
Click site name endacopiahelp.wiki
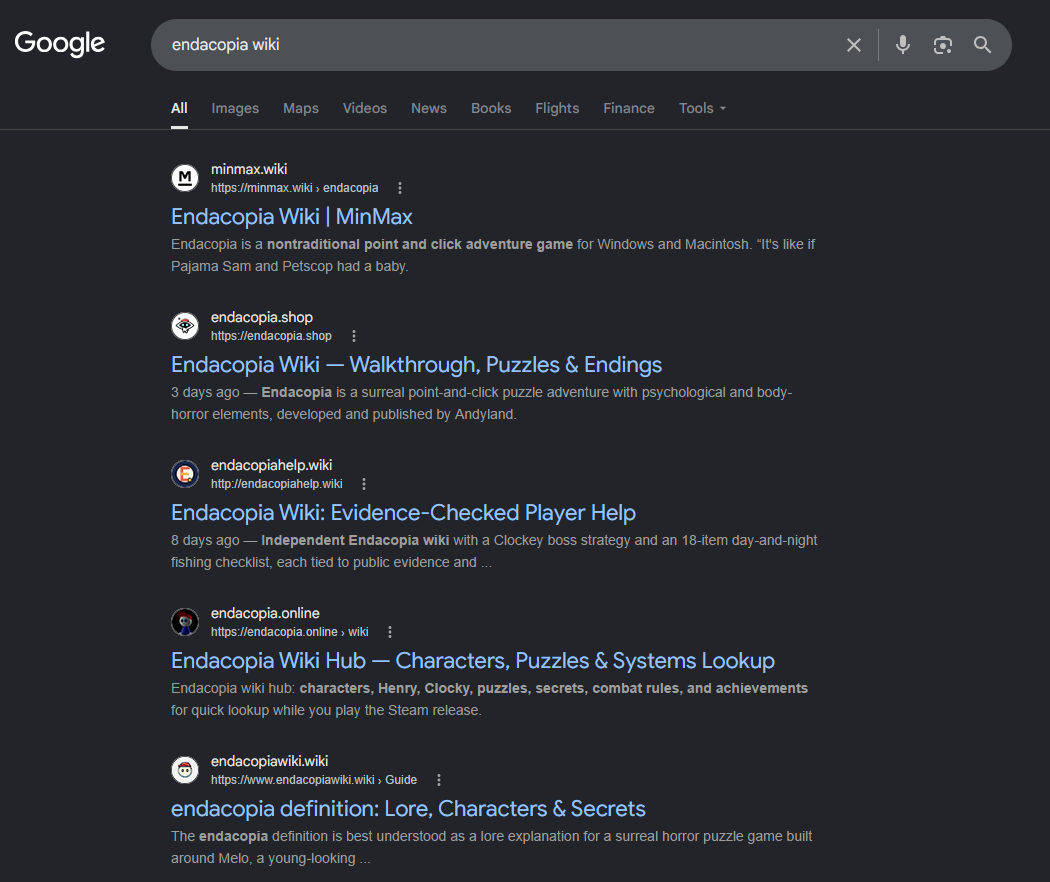[271, 465]
